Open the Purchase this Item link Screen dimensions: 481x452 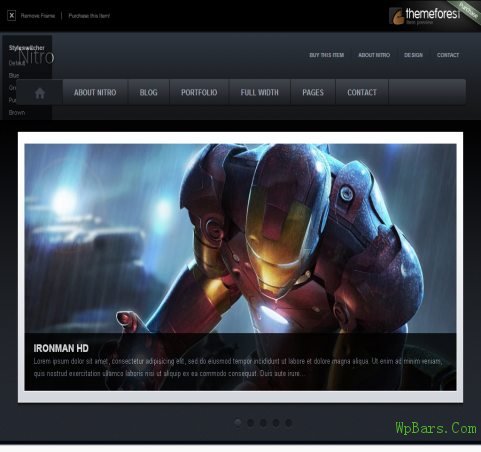click(89, 16)
